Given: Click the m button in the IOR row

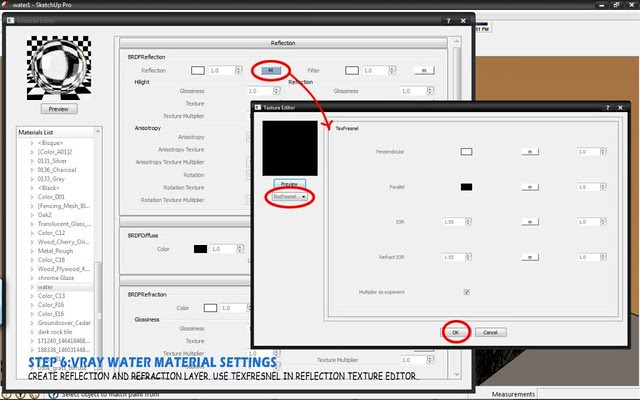Looking at the screenshot, I should pos(530,222).
